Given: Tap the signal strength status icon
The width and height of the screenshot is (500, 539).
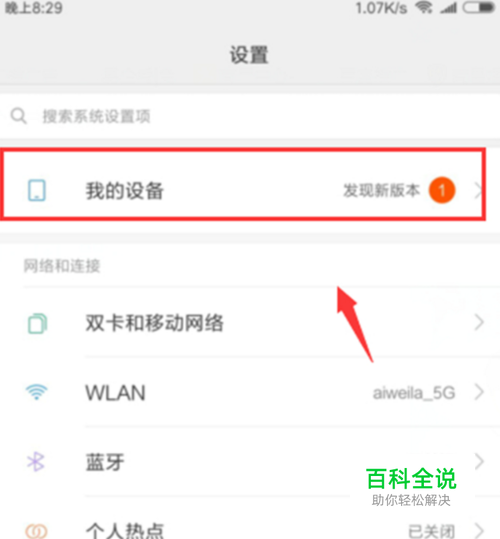Looking at the screenshot, I should 448,8.
